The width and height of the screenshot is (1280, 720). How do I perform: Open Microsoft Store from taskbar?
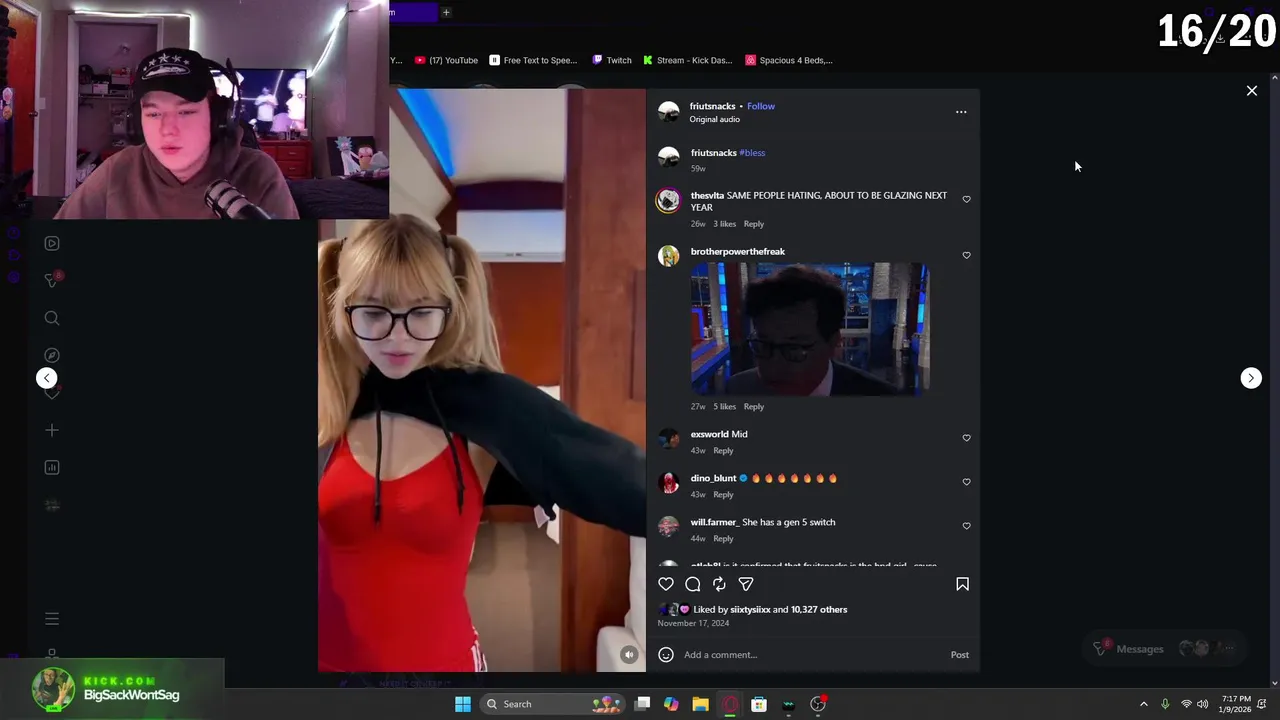759,704
